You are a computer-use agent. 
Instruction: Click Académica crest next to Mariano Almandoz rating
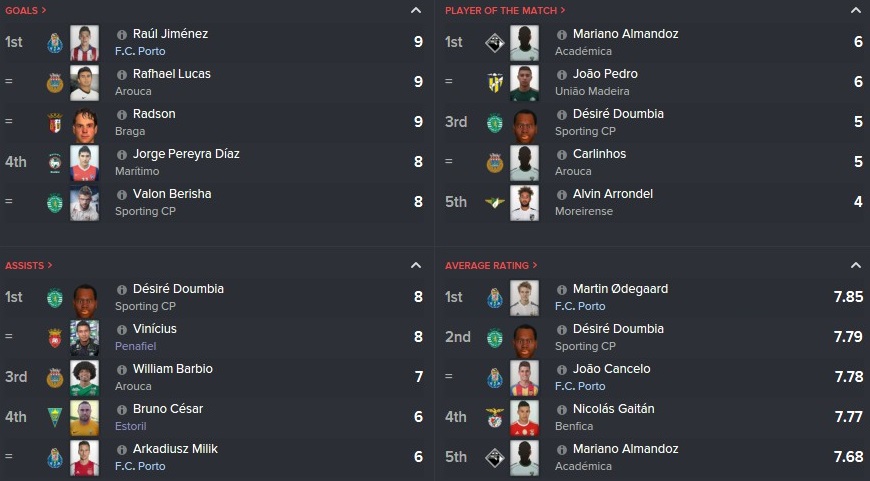click(494, 457)
